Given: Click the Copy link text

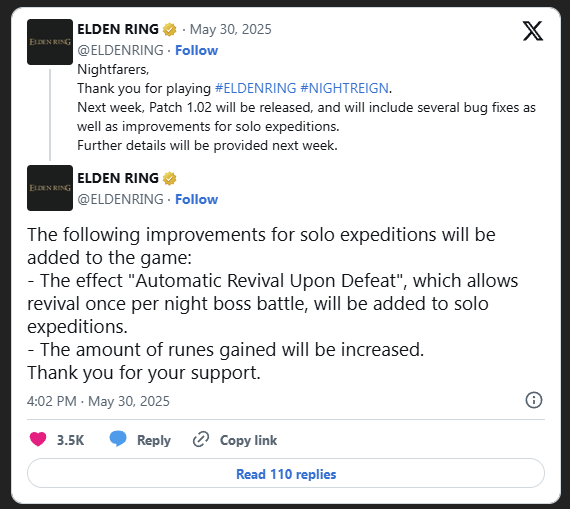Looking at the screenshot, I should pyautogui.click(x=248, y=440).
